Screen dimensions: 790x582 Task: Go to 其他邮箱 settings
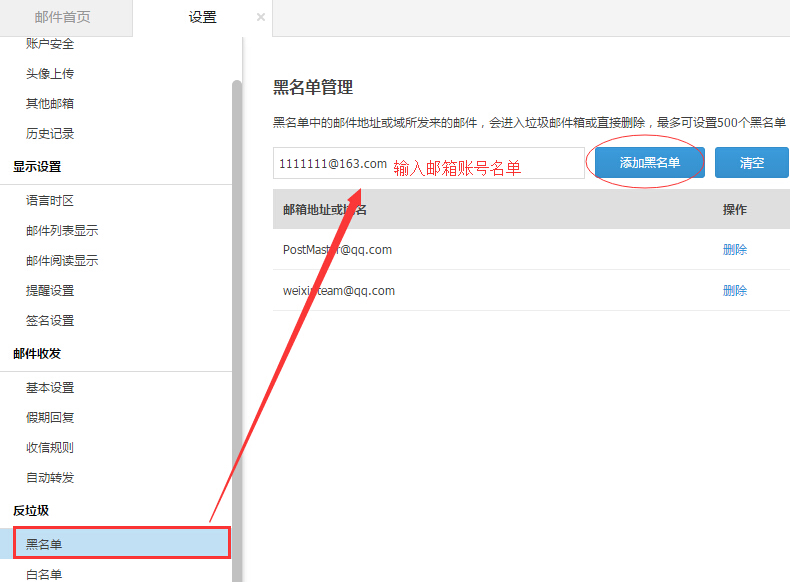point(50,104)
